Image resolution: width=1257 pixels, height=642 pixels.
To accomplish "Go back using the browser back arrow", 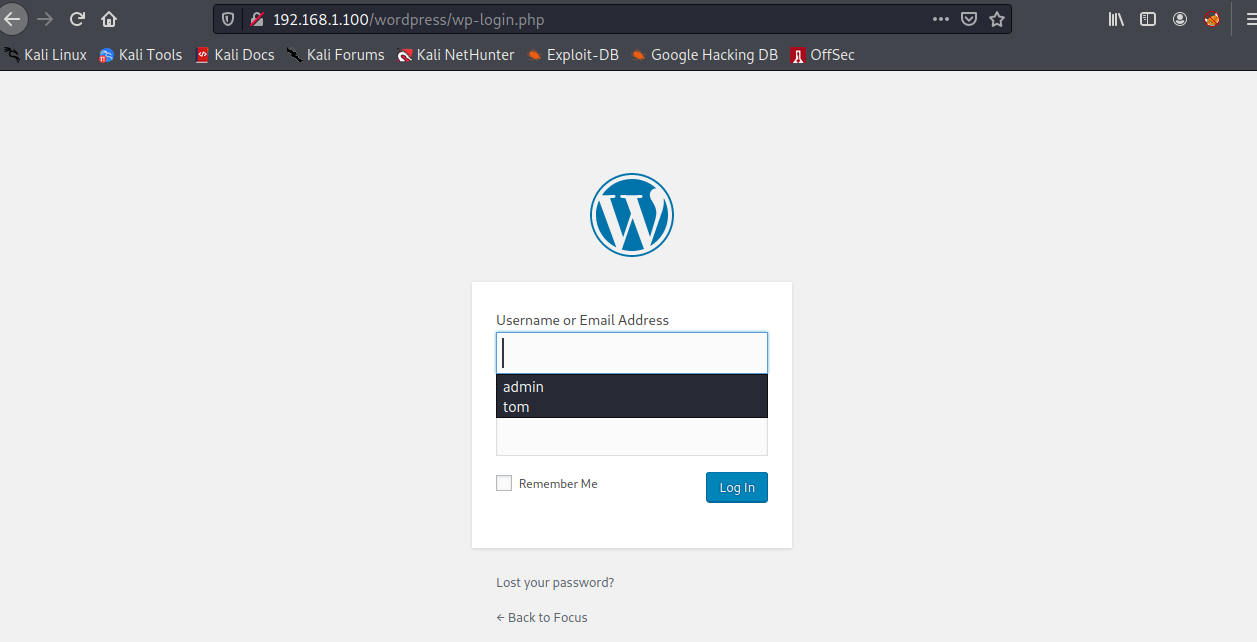I will point(12,19).
